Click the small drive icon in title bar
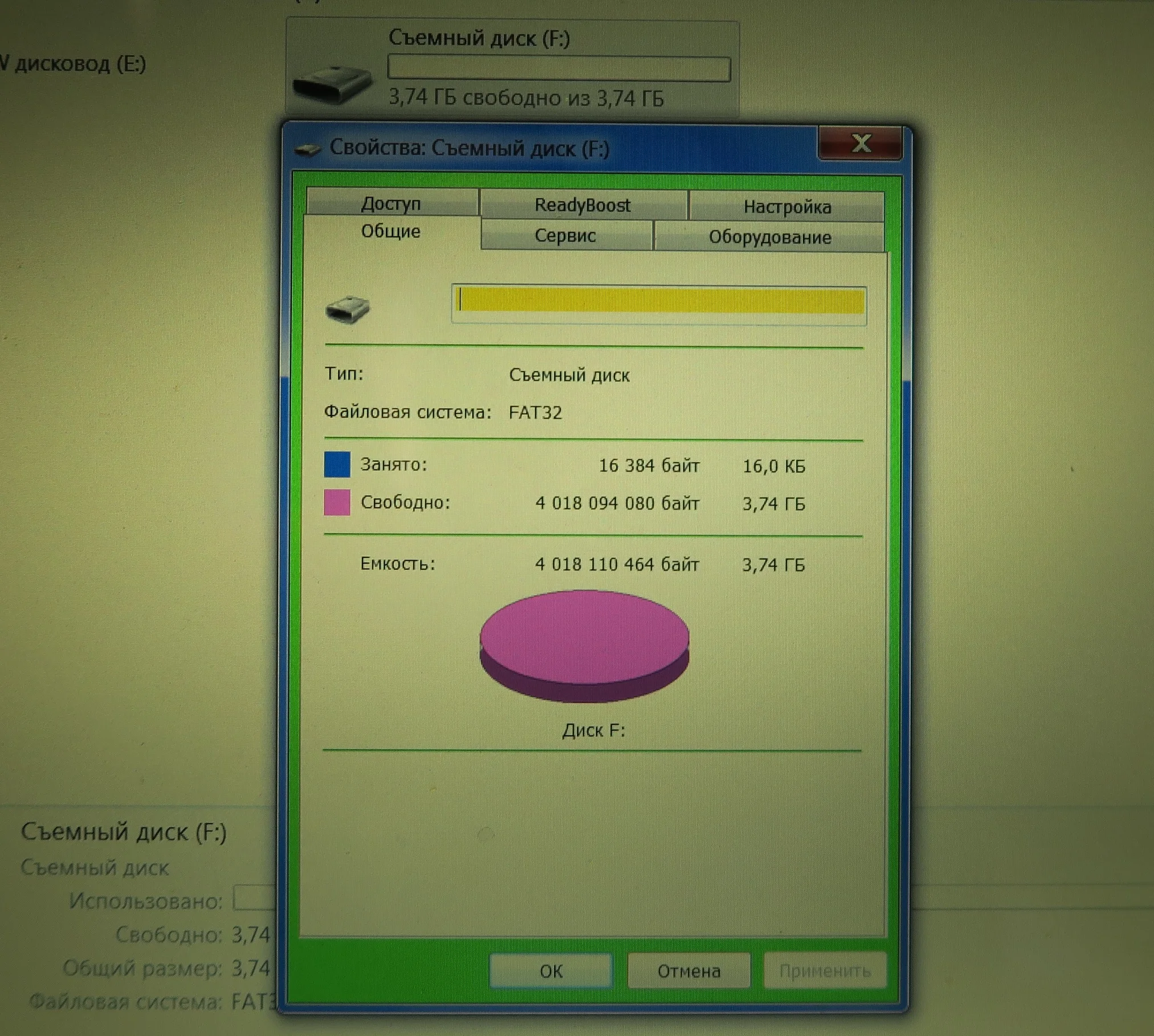1154x1036 pixels. coord(308,150)
